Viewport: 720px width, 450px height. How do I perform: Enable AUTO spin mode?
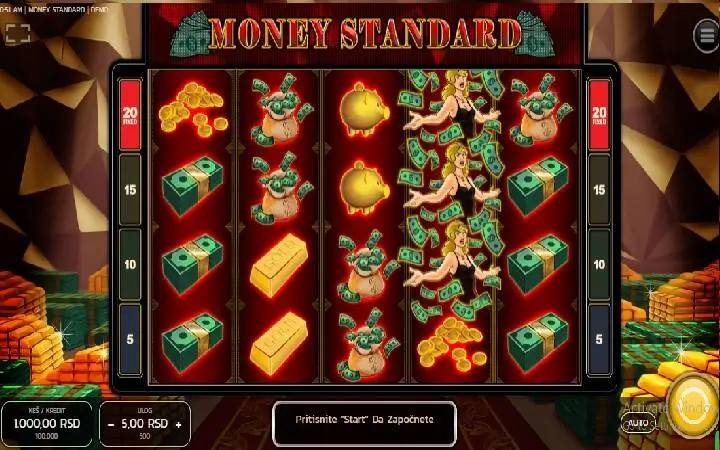[x=638, y=423]
